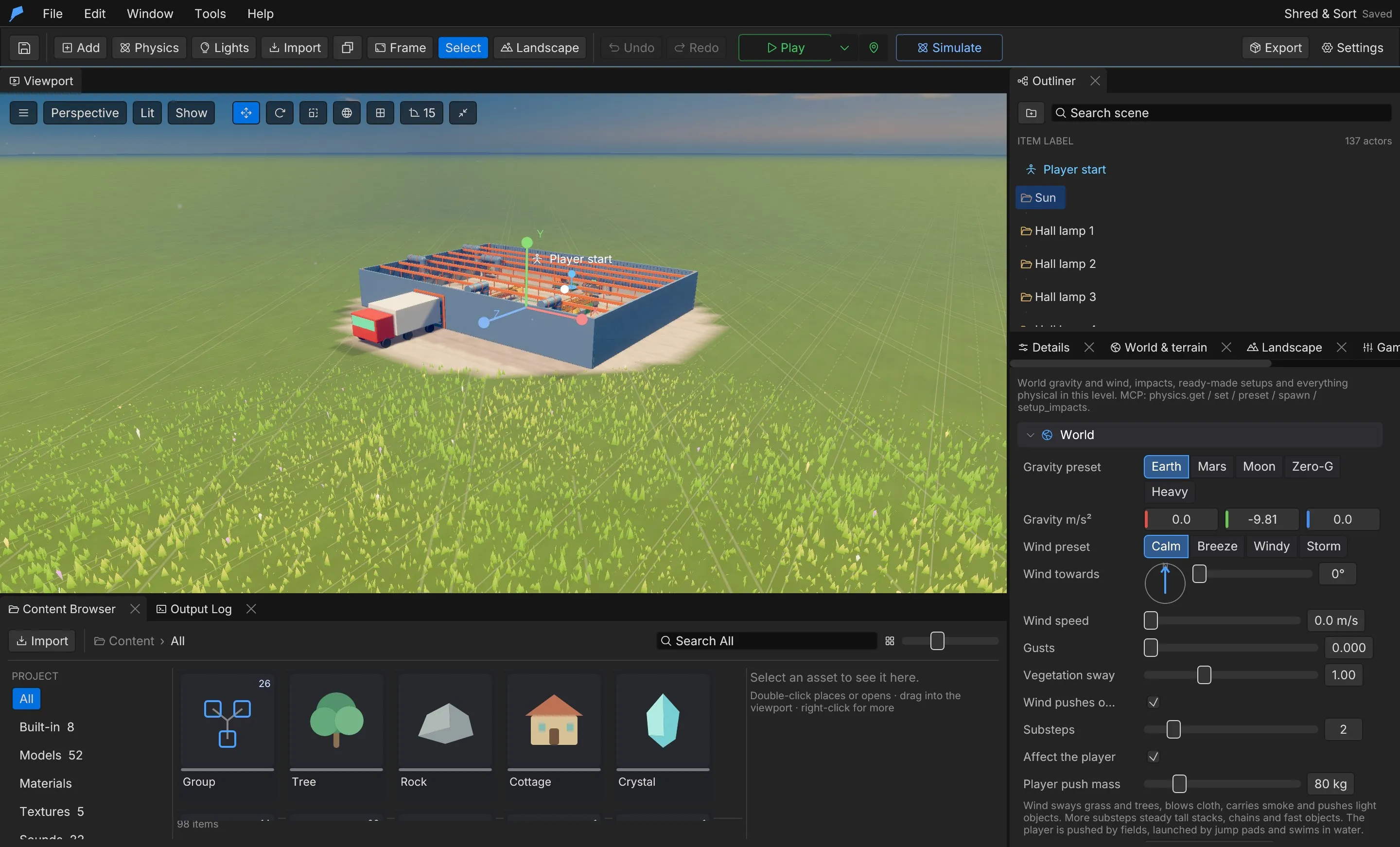Select the move gizmo tool
This screenshot has height=847, width=1400.
point(246,112)
